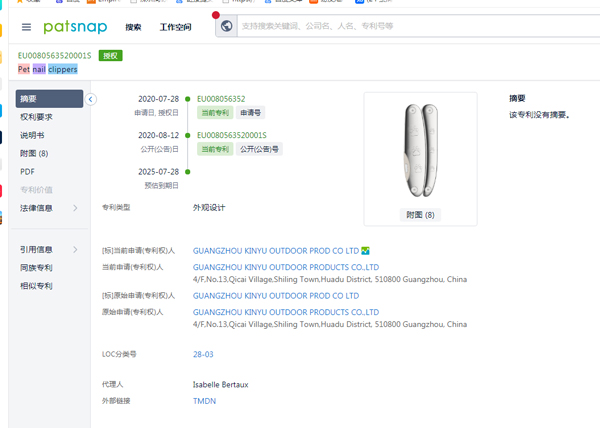Click the date 2020-07-28
The height and width of the screenshot is (428, 600).
pyautogui.click(x=158, y=99)
